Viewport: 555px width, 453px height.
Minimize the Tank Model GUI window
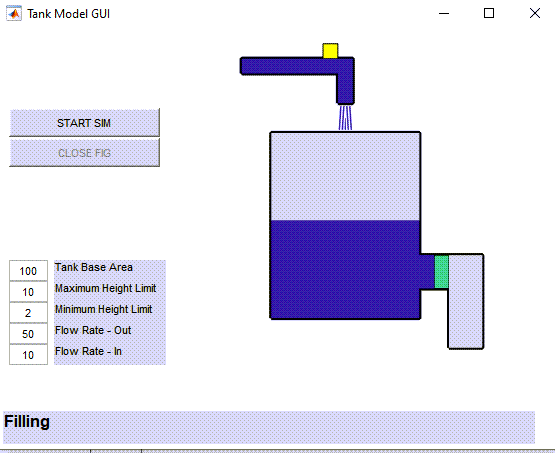click(444, 13)
